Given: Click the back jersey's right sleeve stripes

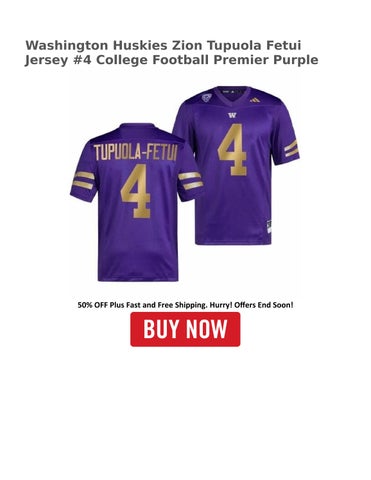Looking at the screenshot, I should pos(190,180).
